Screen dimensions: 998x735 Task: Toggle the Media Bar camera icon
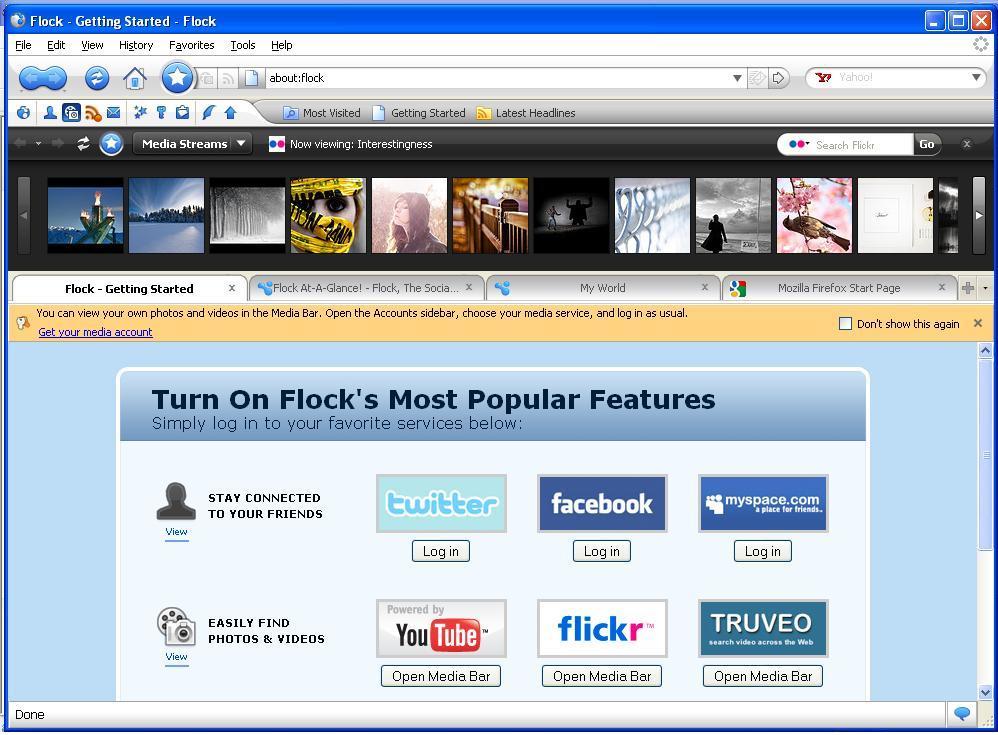coord(72,113)
